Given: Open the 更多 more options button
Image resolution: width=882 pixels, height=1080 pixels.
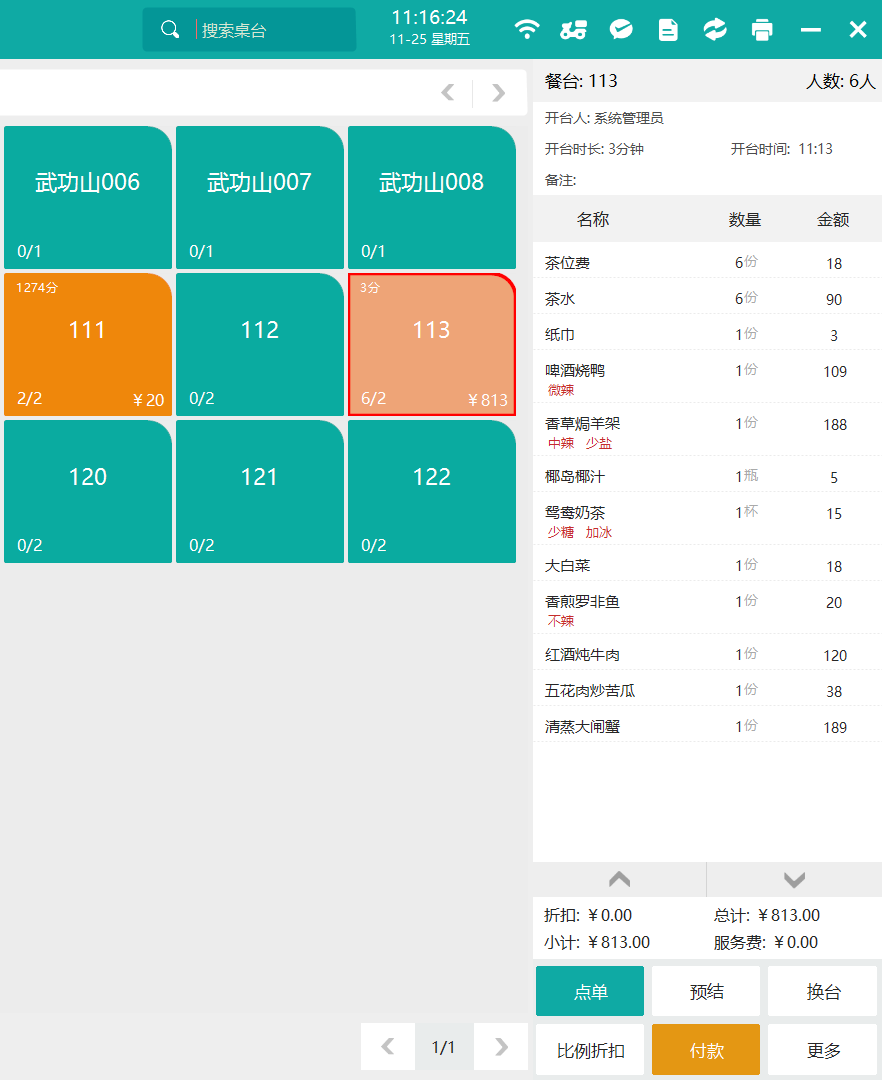Looking at the screenshot, I should [823, 1050].
